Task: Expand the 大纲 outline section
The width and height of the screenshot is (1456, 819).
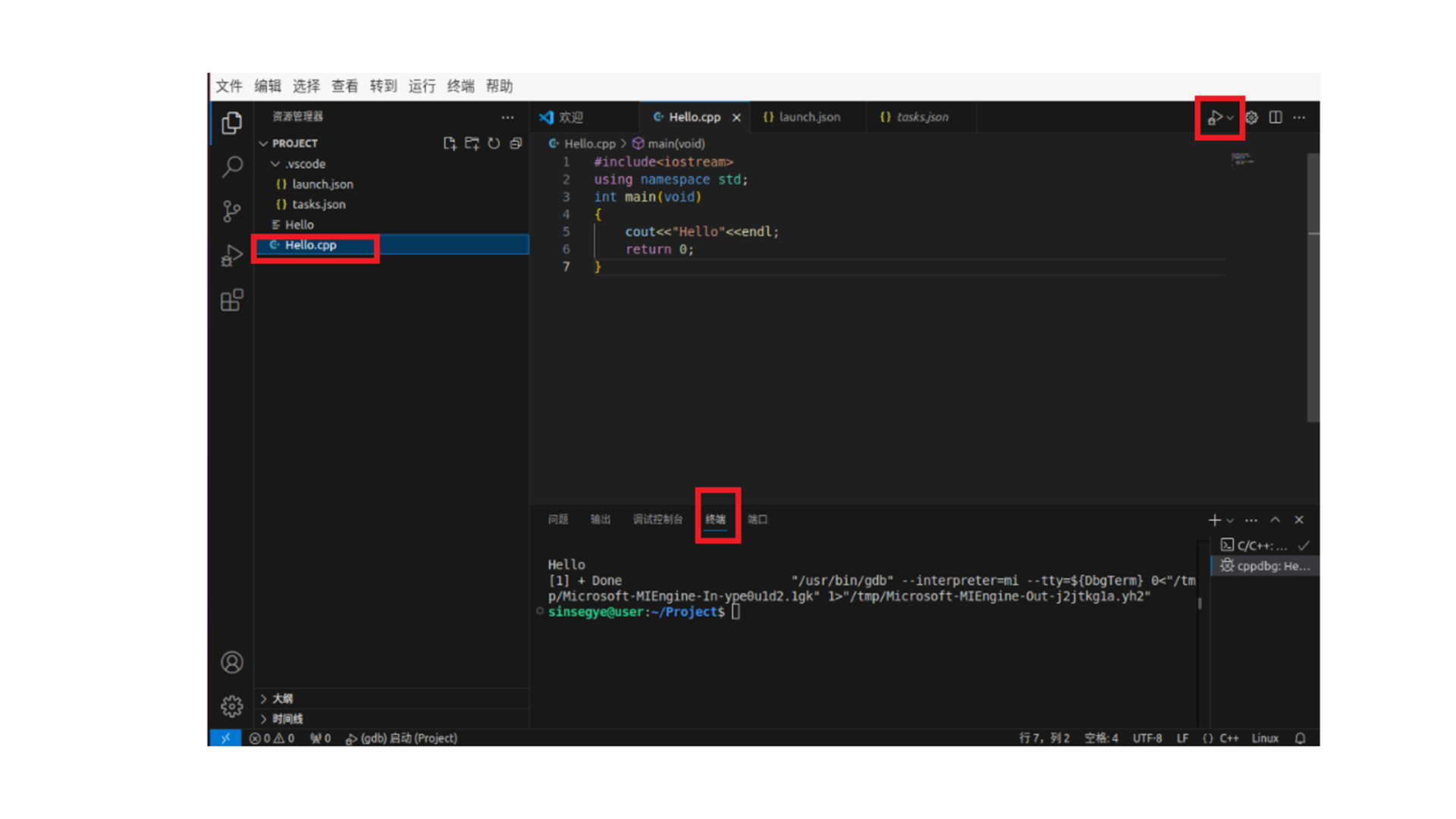Action: (282, 698)
